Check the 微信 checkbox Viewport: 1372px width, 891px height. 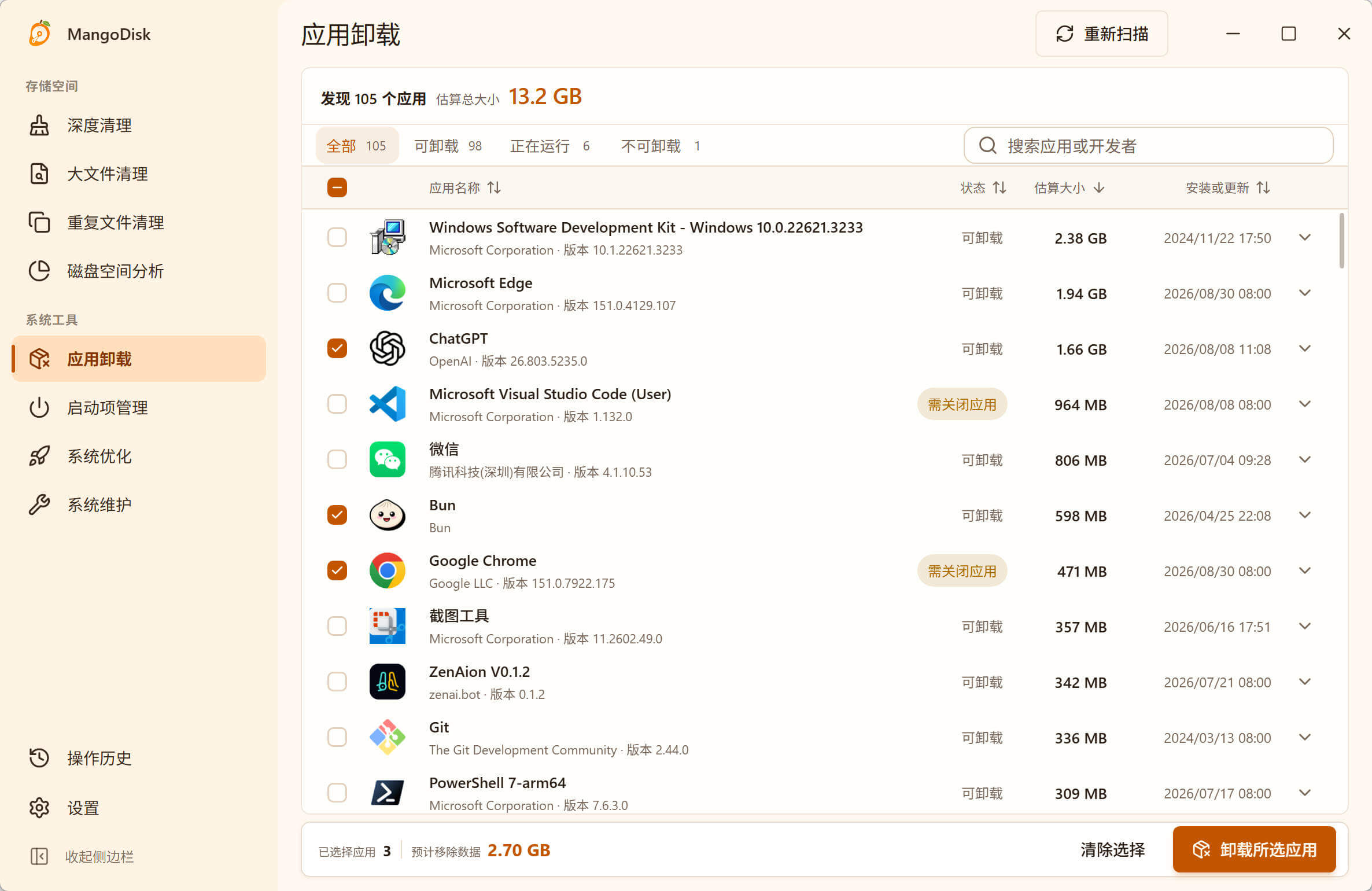pyautogui.click(x=337, y=460)
